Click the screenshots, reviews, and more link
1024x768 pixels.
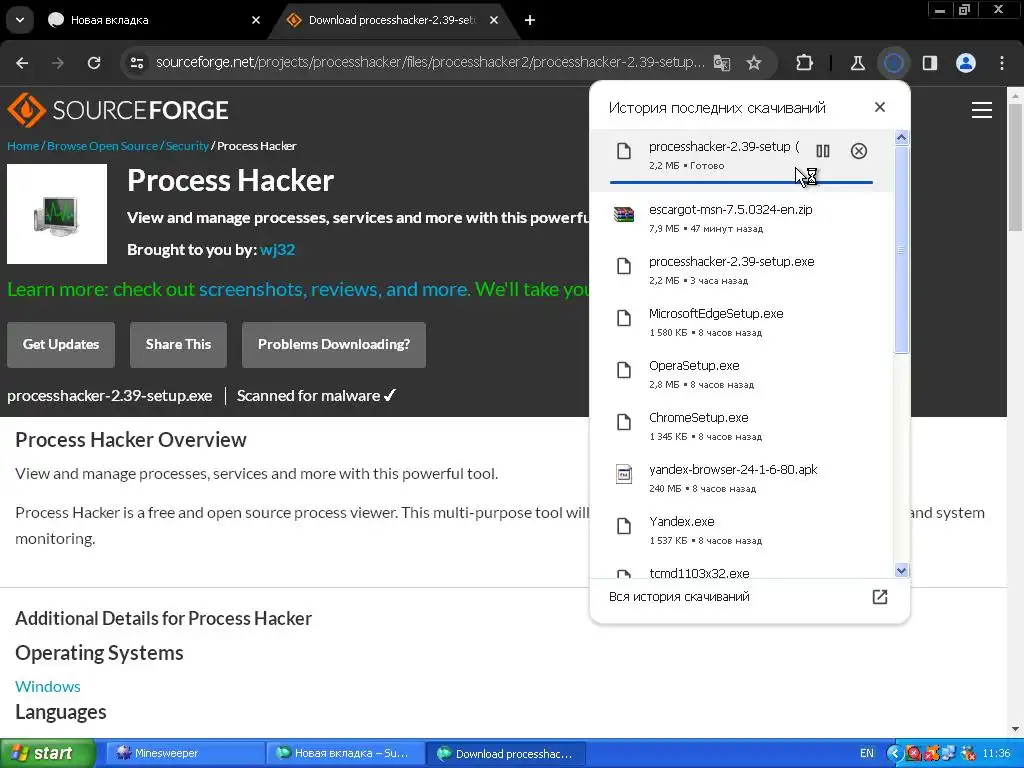[334, 289]
